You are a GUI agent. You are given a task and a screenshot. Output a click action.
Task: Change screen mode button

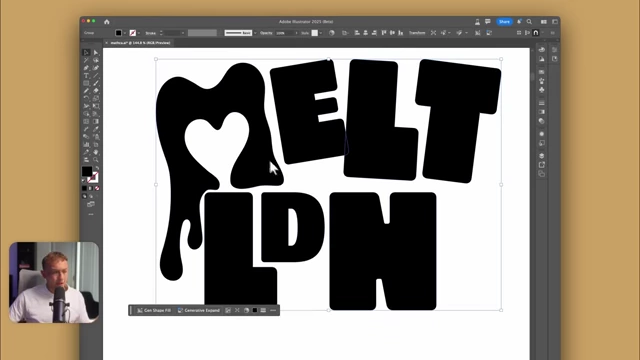pyautogui.click(x=91, y=204)
